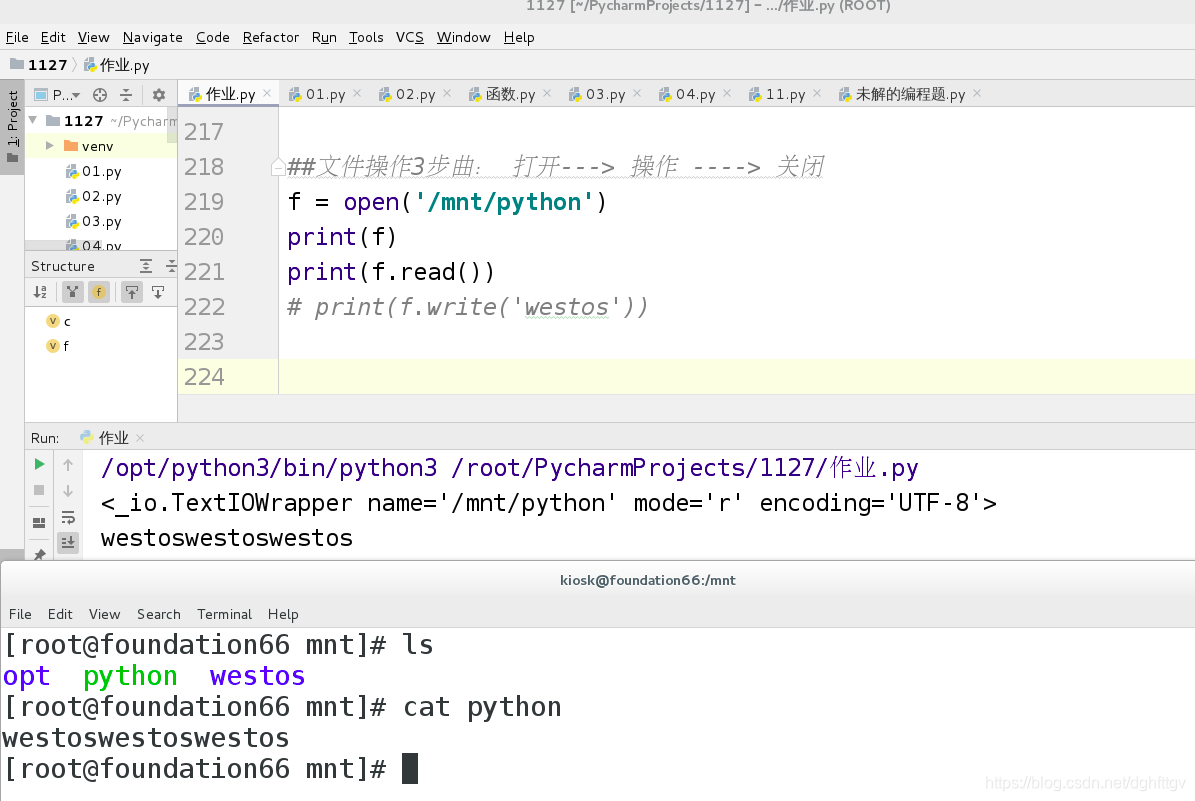This screenshot has width=1195, height=801.
Task: Toggle show inherited members in Structure
Action: pyautogui.click(x=72, y=292)
